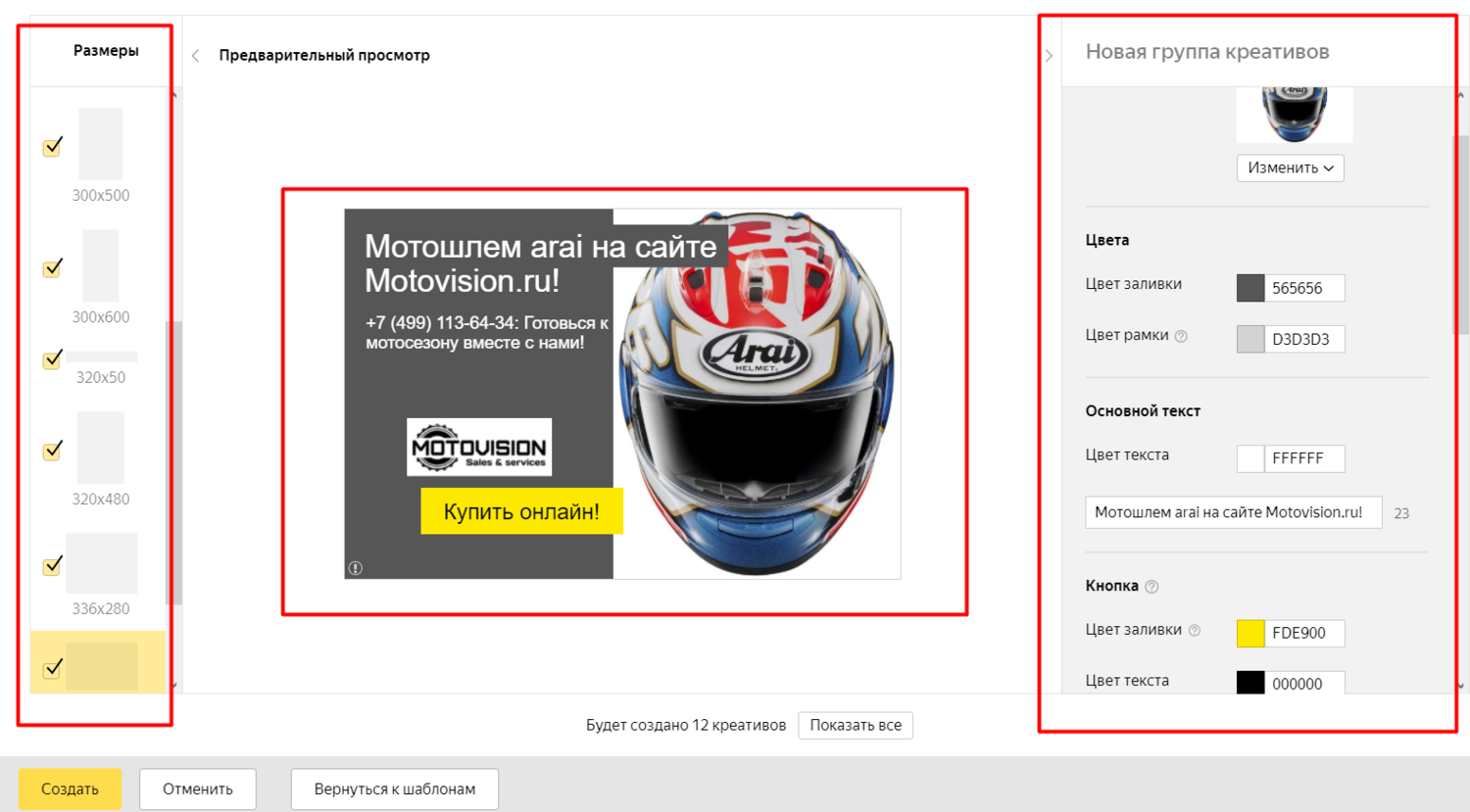Click the Motovision logo in banner preview
The image size is (1470, 812).
point(479,448)
